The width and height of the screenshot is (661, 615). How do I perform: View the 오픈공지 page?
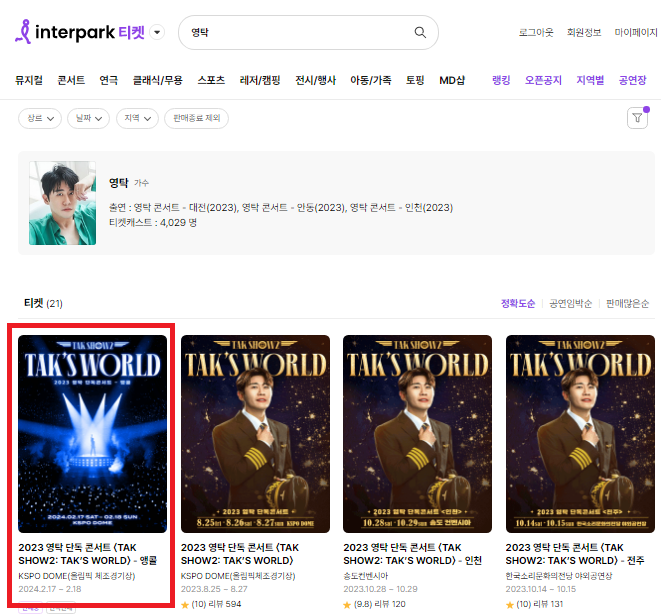[543, 80]
